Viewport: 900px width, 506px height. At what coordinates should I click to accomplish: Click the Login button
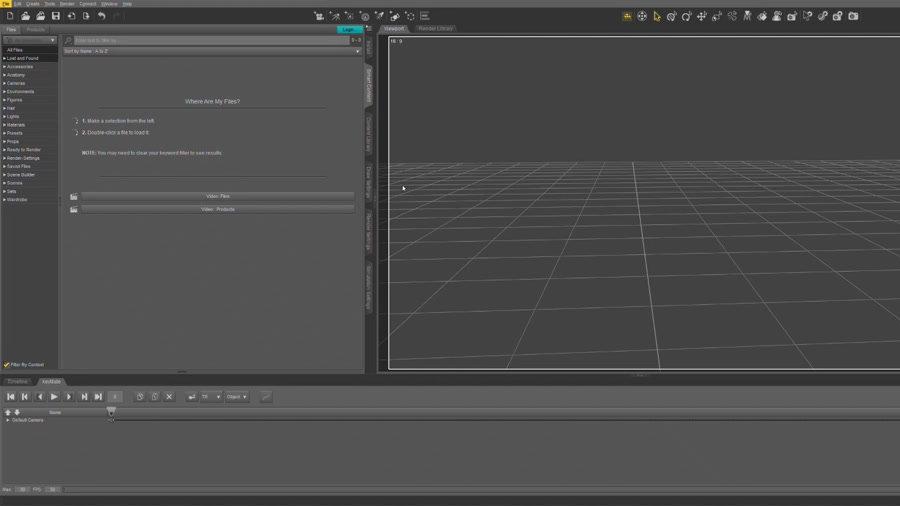pyautogui.click(x=348, y=30)
